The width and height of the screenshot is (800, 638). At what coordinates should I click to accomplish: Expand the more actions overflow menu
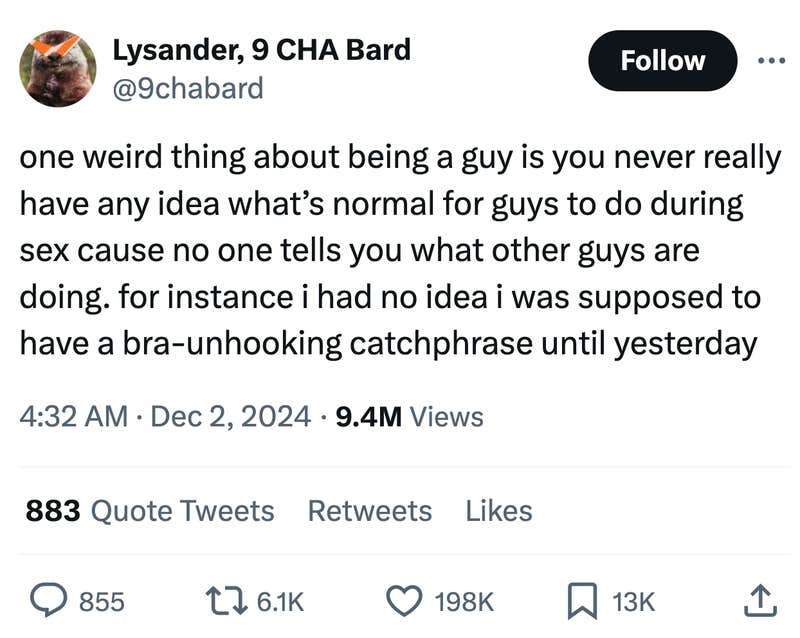770,60
